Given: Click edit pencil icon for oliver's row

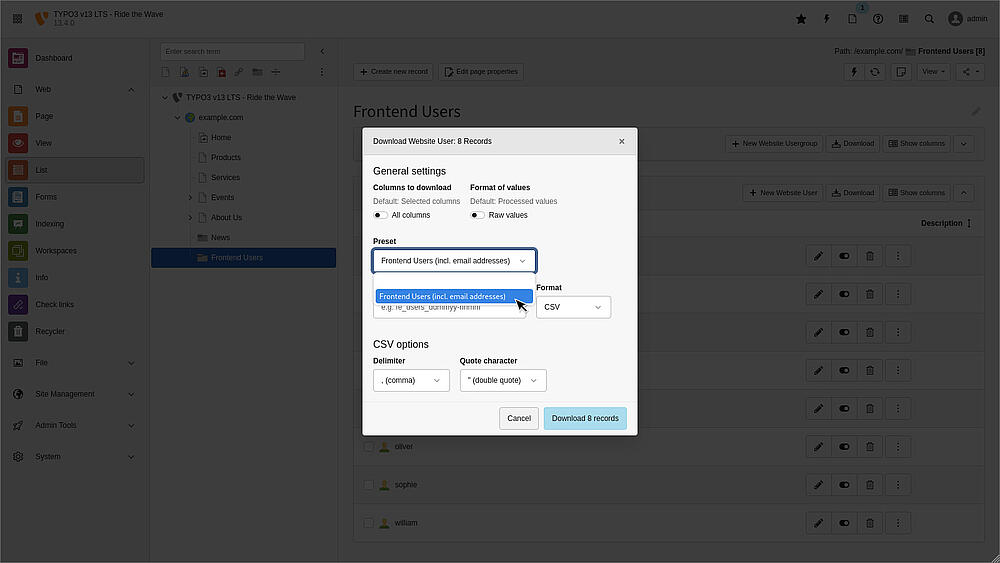Looking at the screenshot, I should coord(818,447).
